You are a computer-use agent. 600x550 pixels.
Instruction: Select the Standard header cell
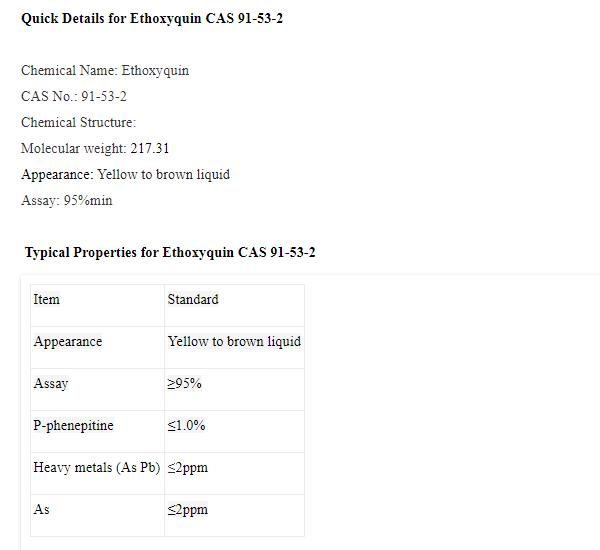pos(193,299)
